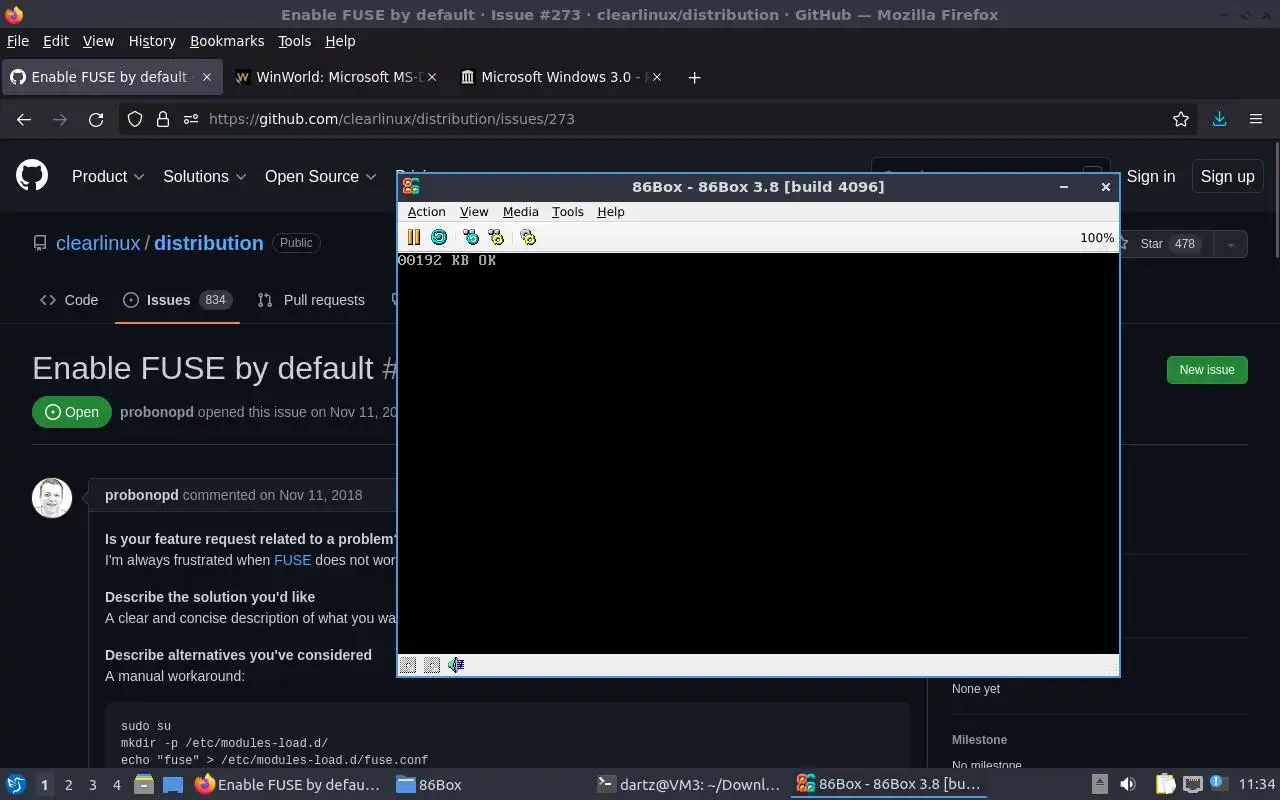Screen dimensions: 1280x800
Task: Click the show desktop icon in taskbar
Action: (172, 785)
